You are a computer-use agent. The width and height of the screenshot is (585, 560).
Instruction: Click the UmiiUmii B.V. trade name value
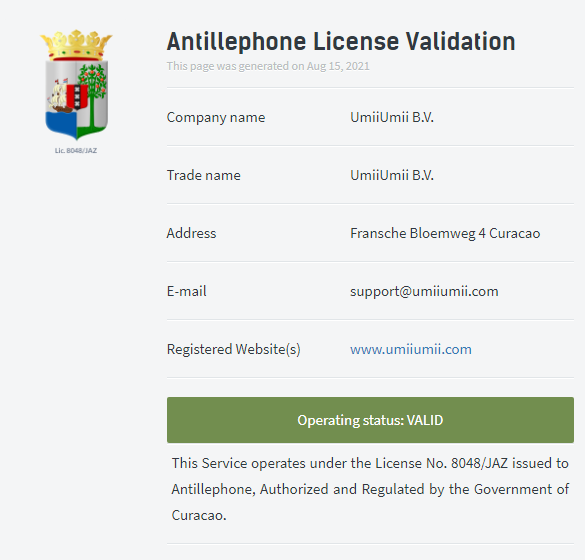392,175
